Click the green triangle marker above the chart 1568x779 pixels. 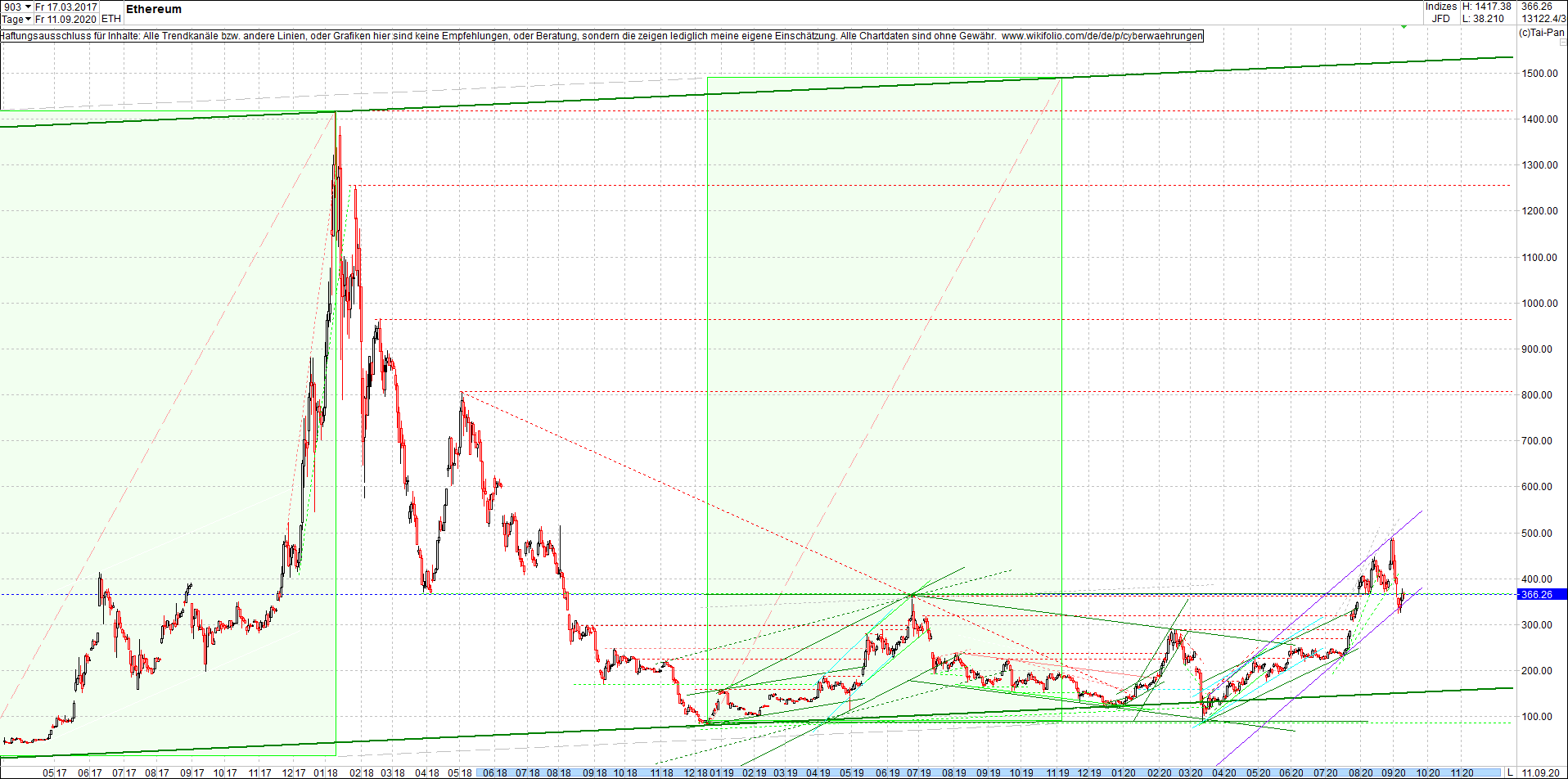click(1404, 25)
